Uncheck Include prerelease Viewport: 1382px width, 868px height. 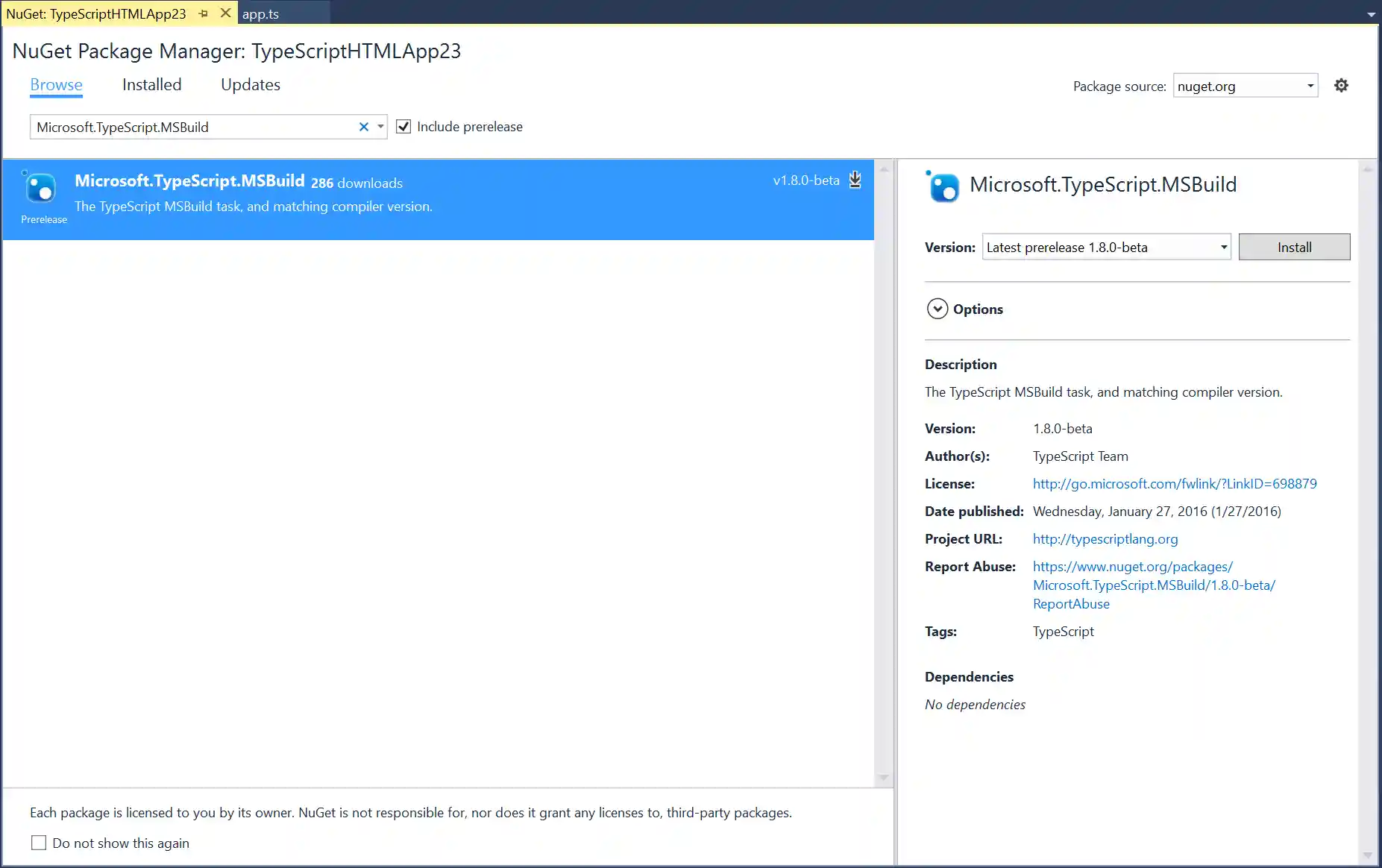403,126
